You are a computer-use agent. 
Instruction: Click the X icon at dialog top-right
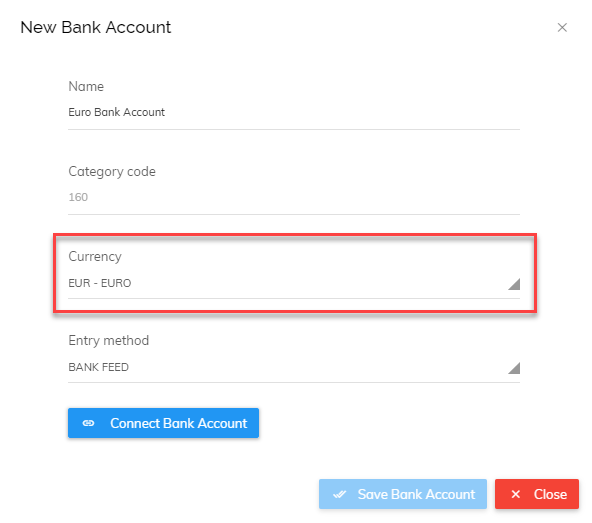coord(562,28)
